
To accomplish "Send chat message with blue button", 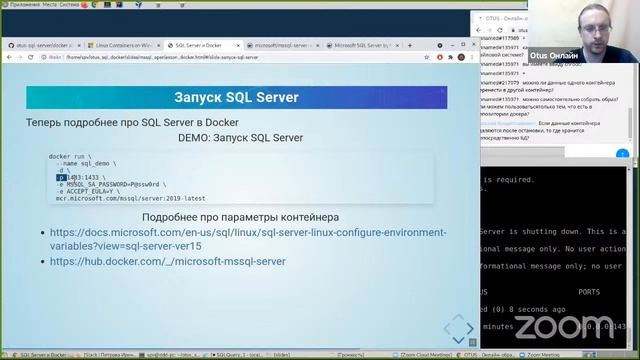I will tap(622, 153).
